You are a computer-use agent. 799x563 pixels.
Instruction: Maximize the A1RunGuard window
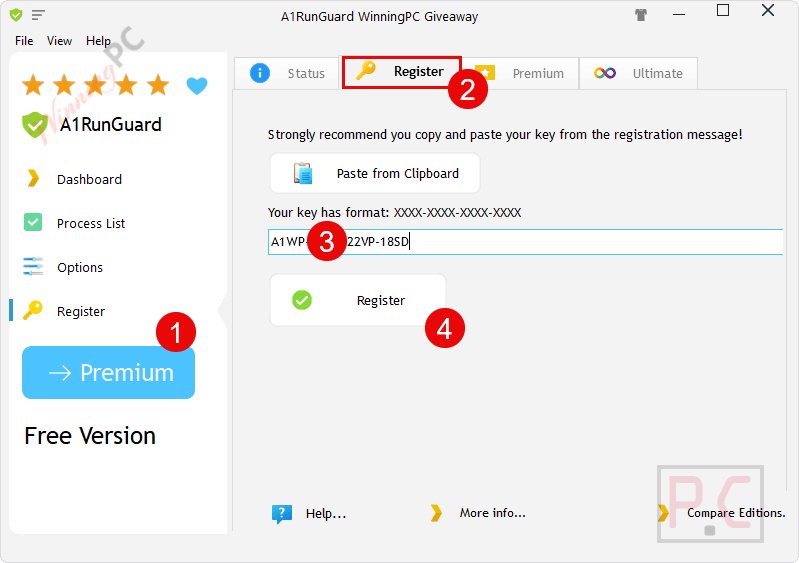(723, 10)
